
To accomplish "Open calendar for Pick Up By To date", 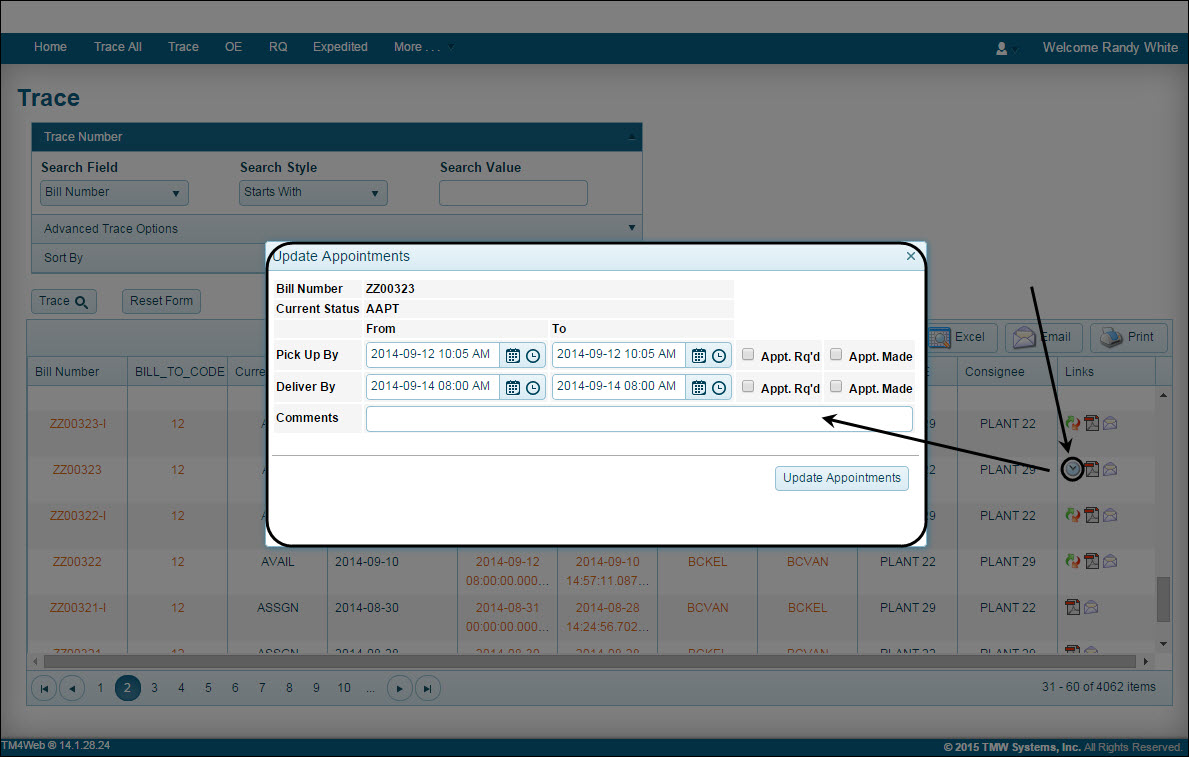I will point(698,356).
